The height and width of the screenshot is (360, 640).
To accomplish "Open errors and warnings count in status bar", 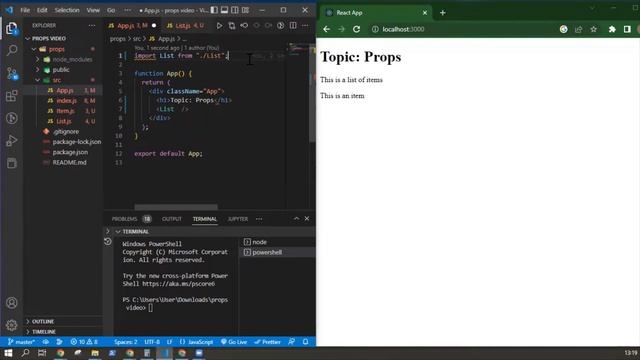I will tap(84, 342).
